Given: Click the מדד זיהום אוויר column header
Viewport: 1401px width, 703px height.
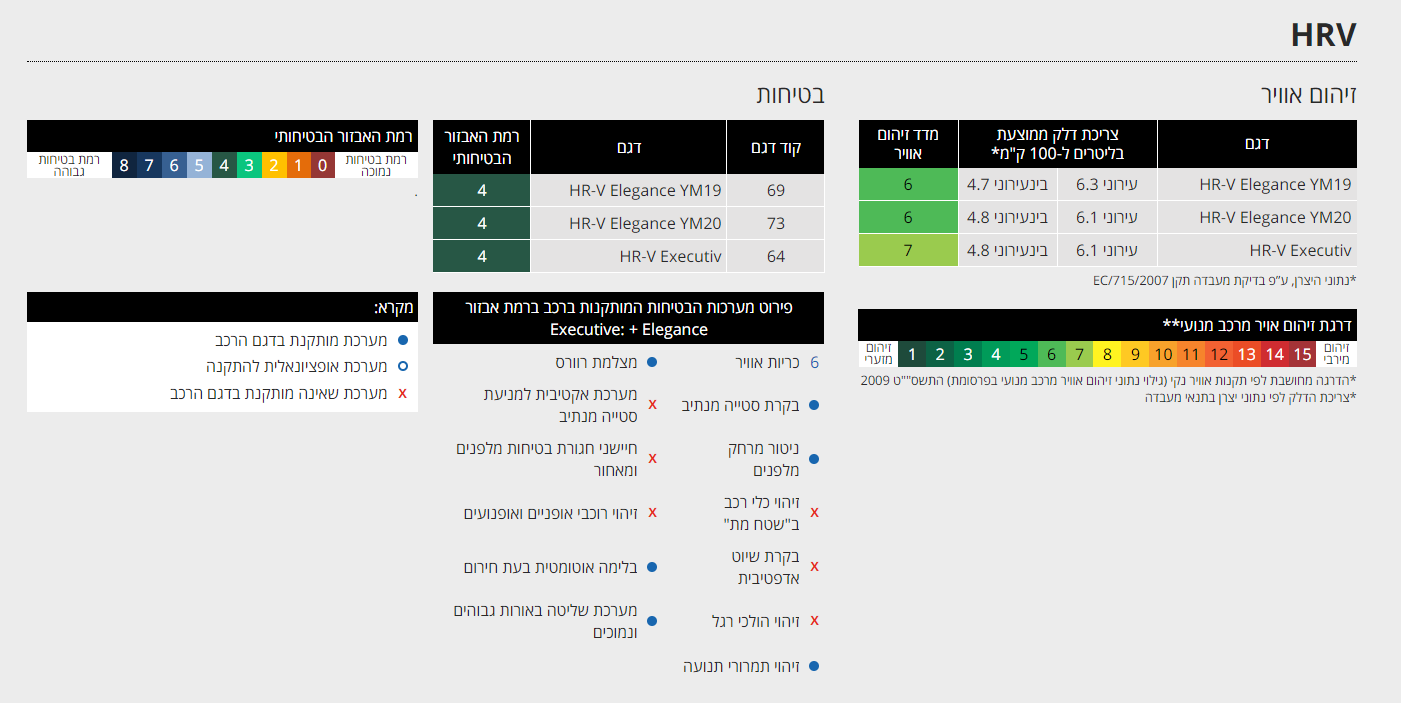Looking at the screenshot, I should click(x=908, y=144).
